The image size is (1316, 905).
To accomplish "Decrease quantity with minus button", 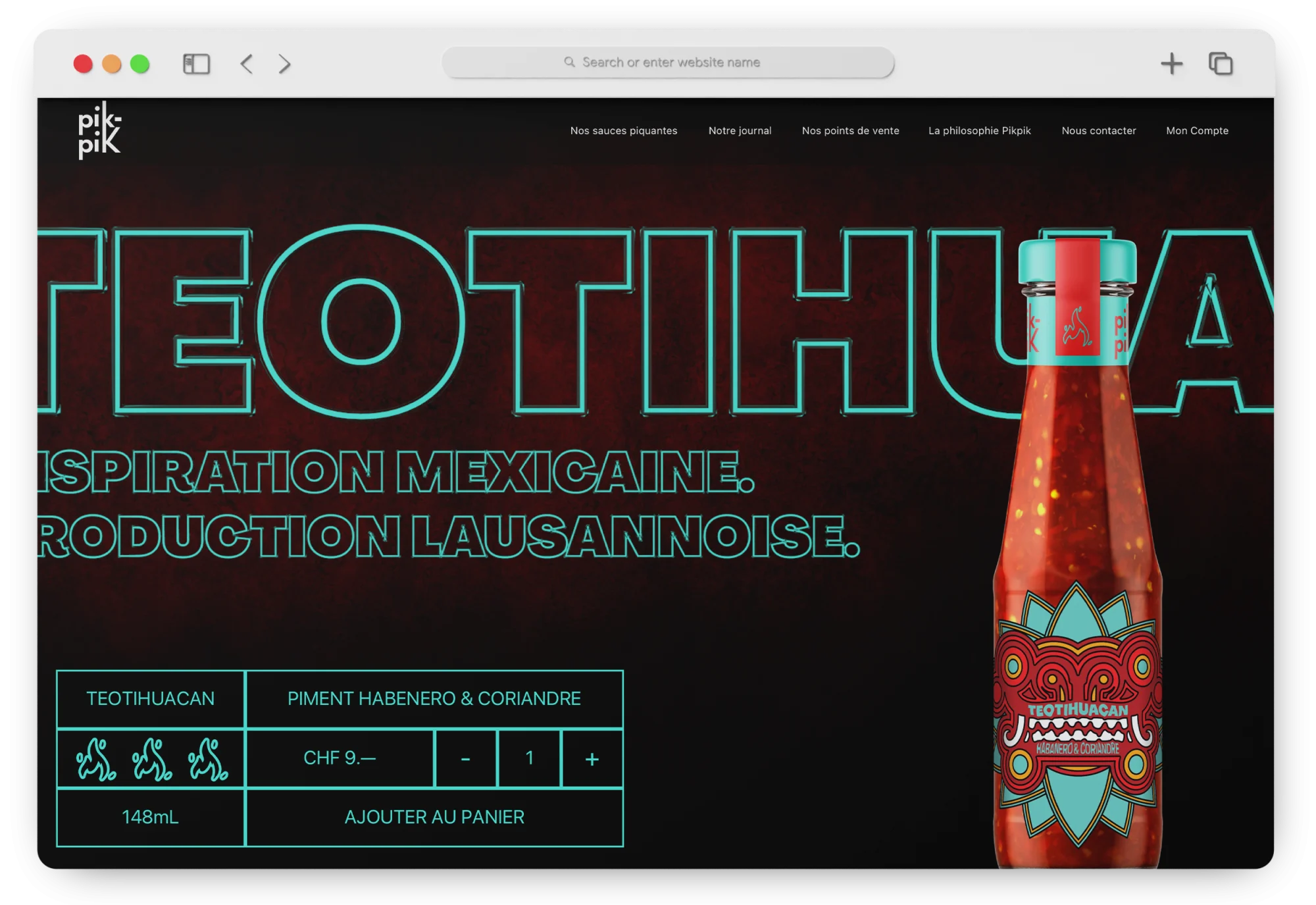I will 466,758.
